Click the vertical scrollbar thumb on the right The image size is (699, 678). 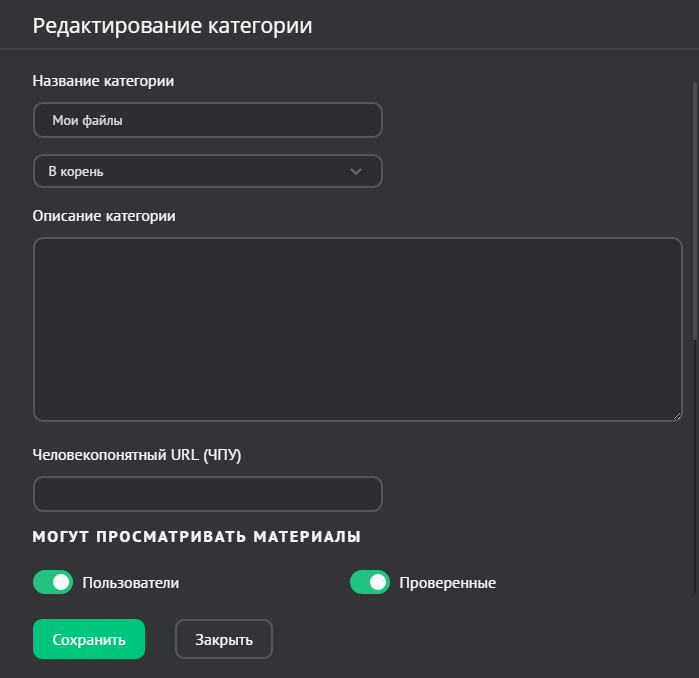pos(695,210)
